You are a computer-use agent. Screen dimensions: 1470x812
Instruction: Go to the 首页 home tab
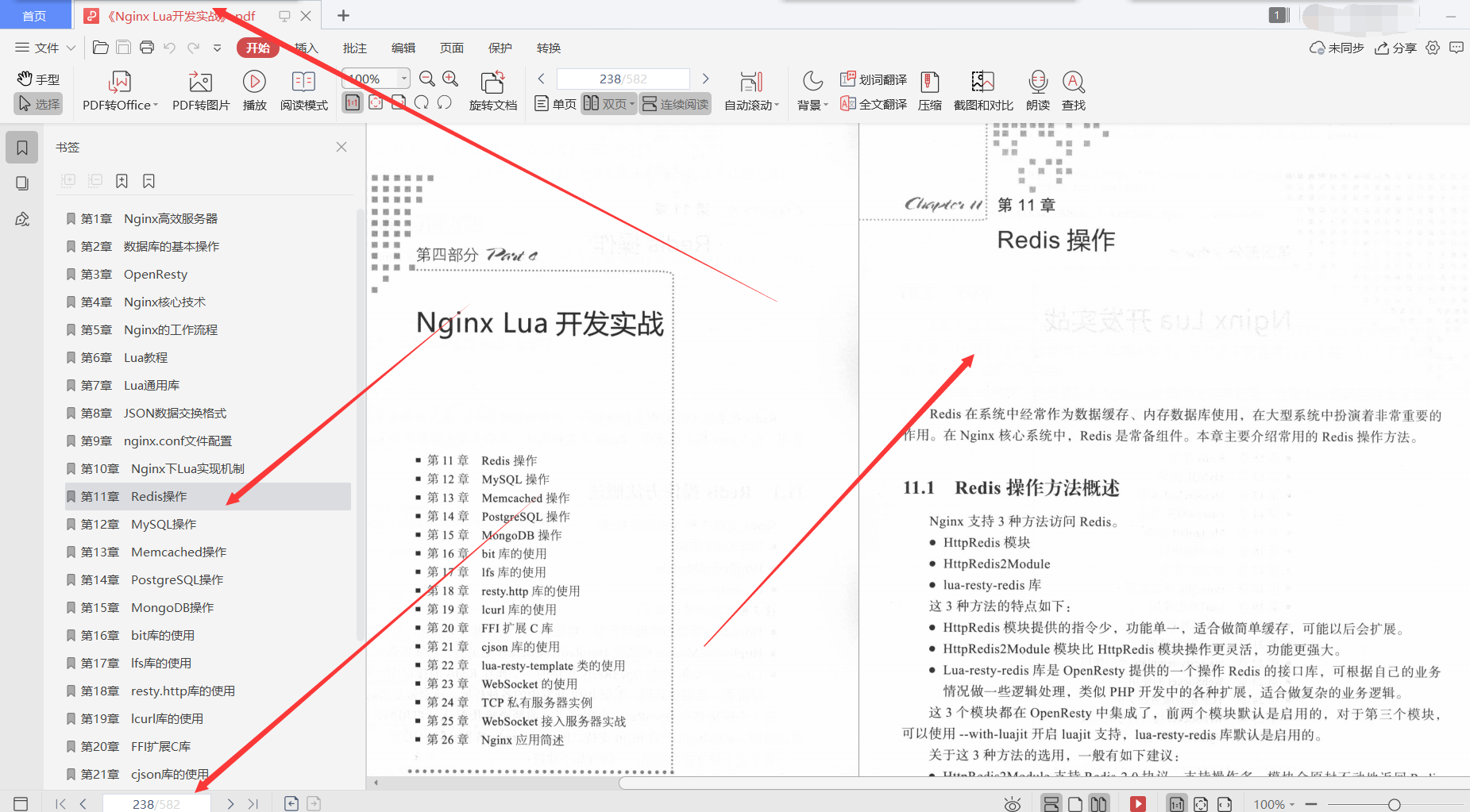click(35, 15)
